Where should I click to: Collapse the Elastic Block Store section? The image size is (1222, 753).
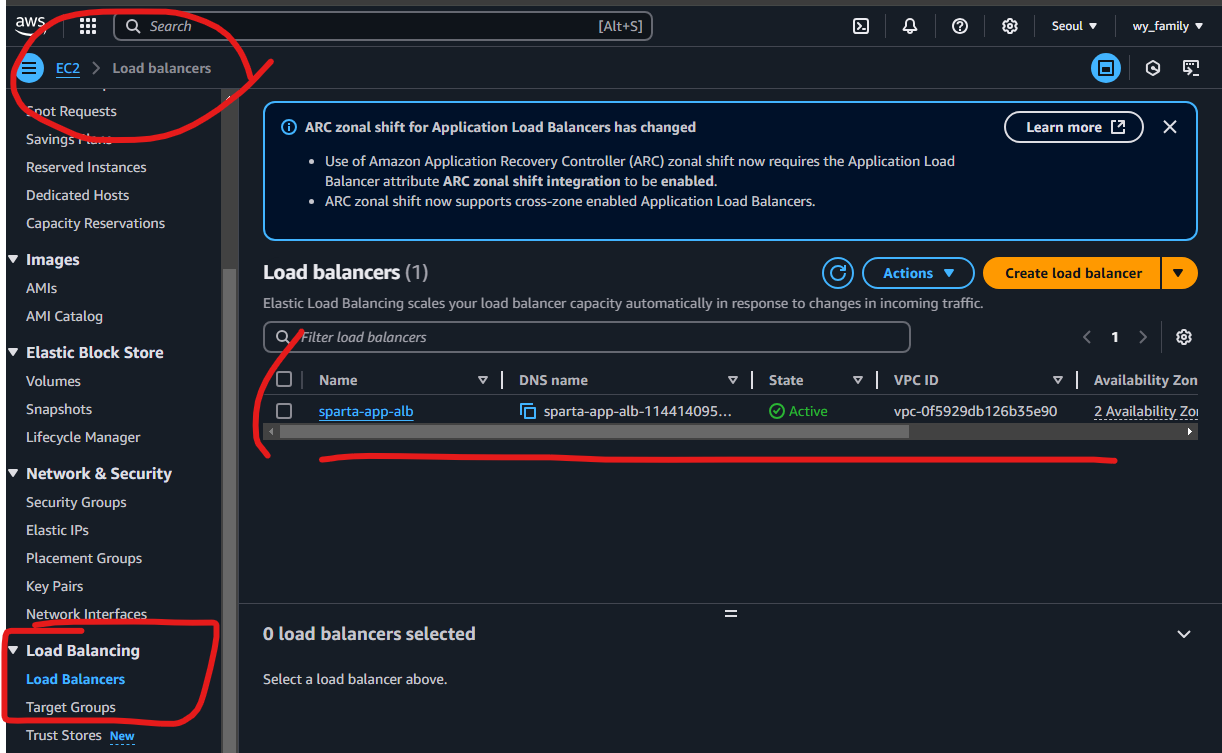click(14, 352)
